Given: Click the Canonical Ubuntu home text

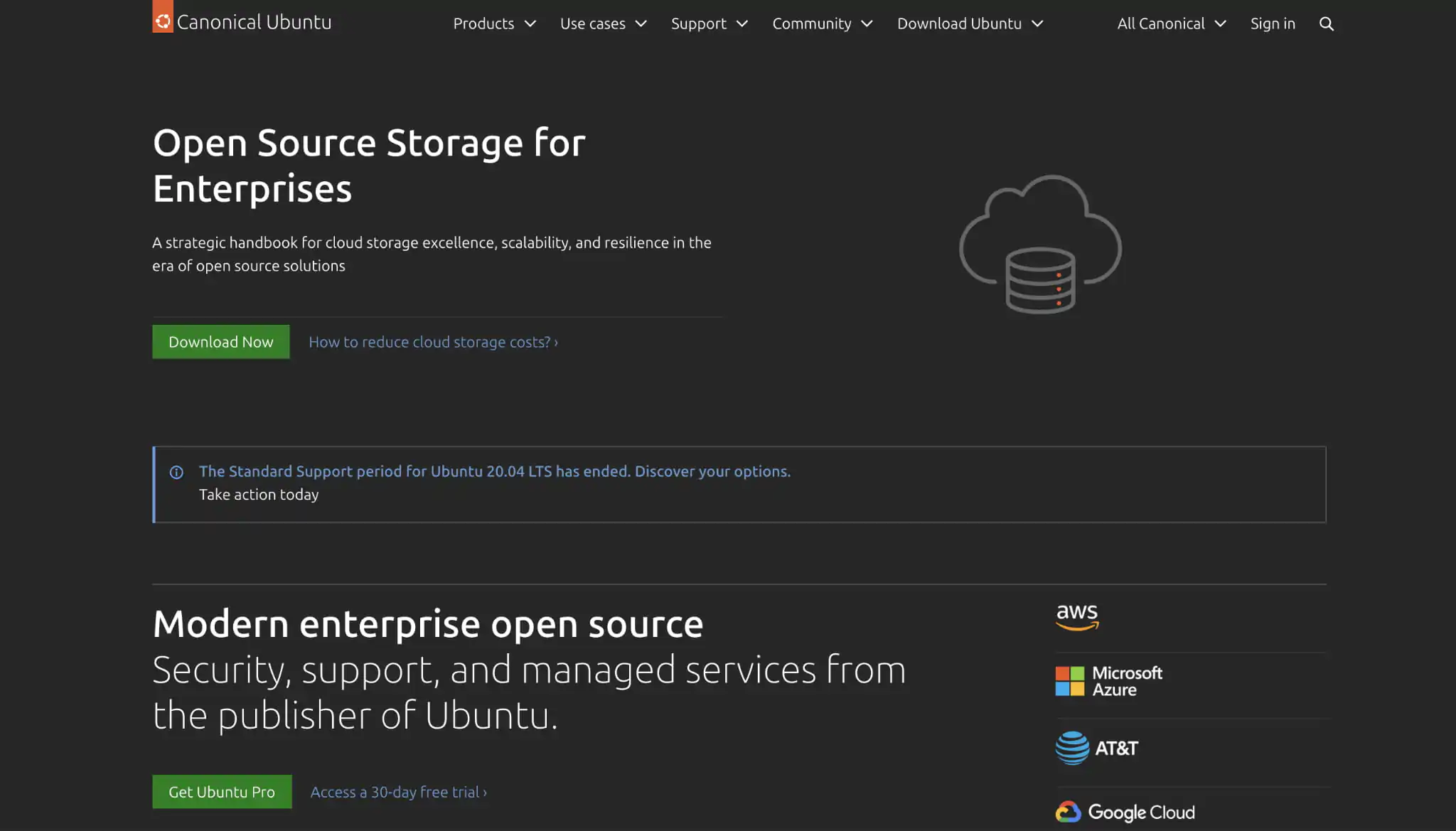Looking at the screenshot, I should pyautogui.click(x=254, y=22).
